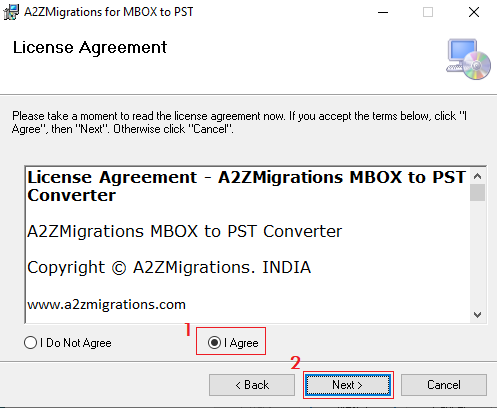Close the A2ZMigrations installer window
Screen dimensions: 497x408
pos(474,12)
